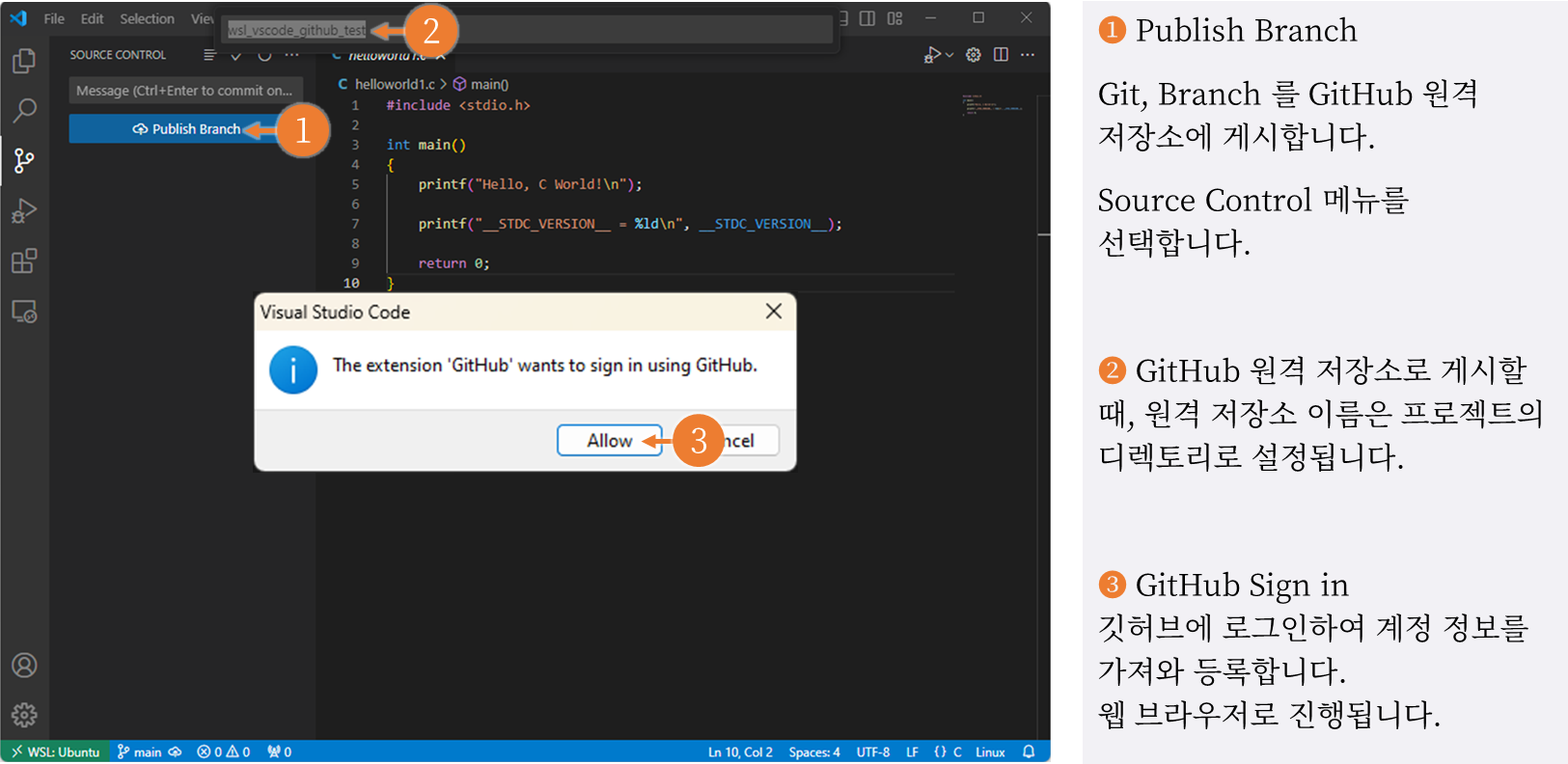Click the view-as-tree icon in Source Control header
This screenshot has height=764, width=1568.
pyautogui.click(x=209, y=55)
